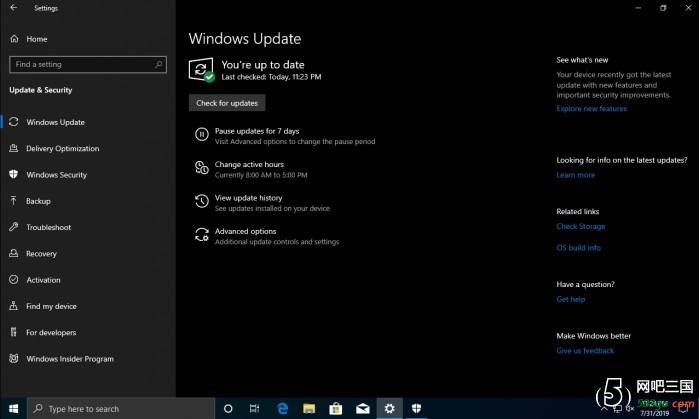The height and width of the screenshot is (419, 700).
Task: Select the Activation checkmark icon
Action: [x=14, y=279]
